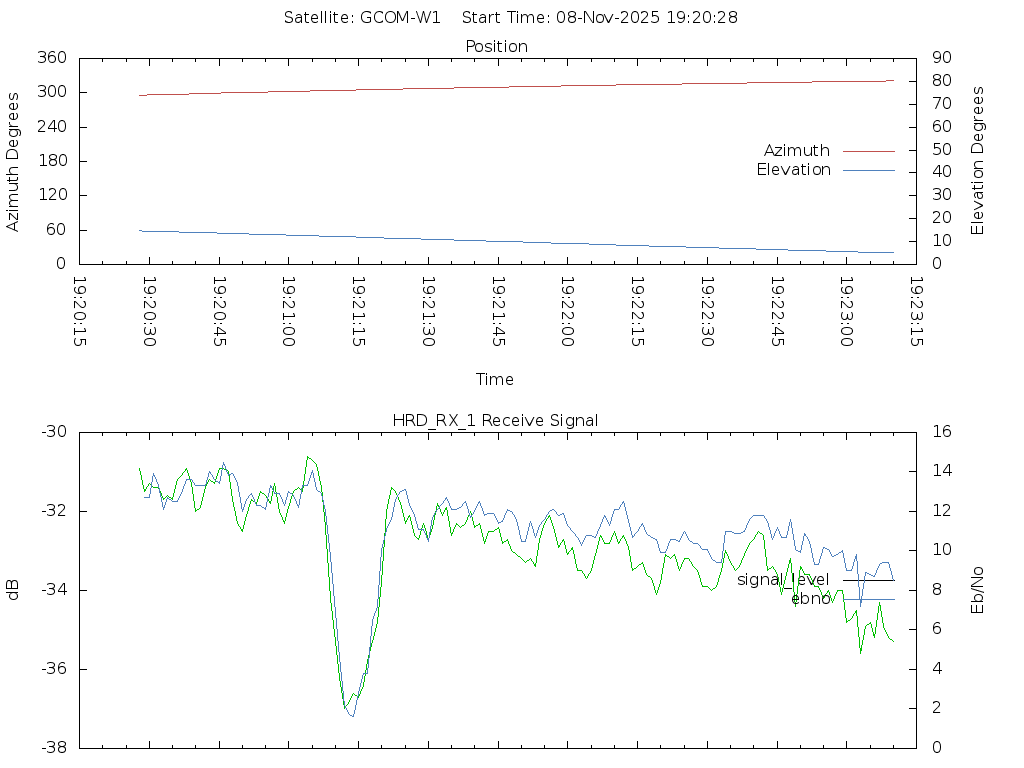Select the 19:22:00 time tick label

tap(567, 312)
